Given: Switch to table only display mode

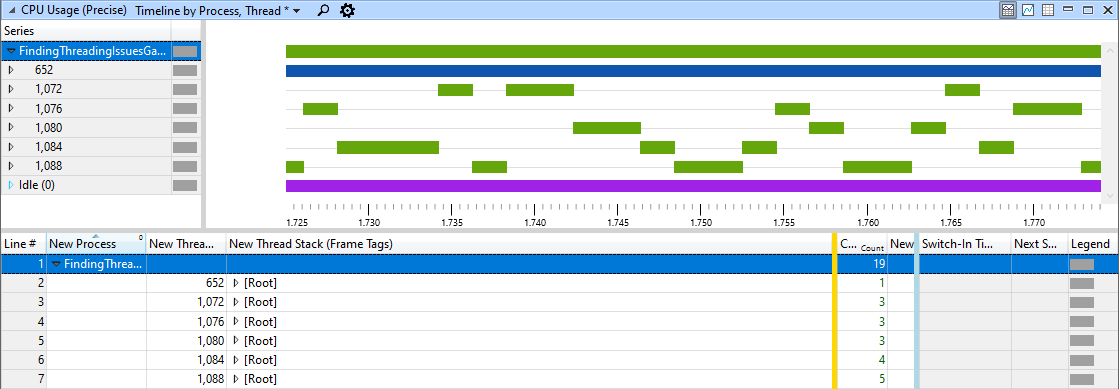Looking at the screenshot, I should coord(1048,10).
